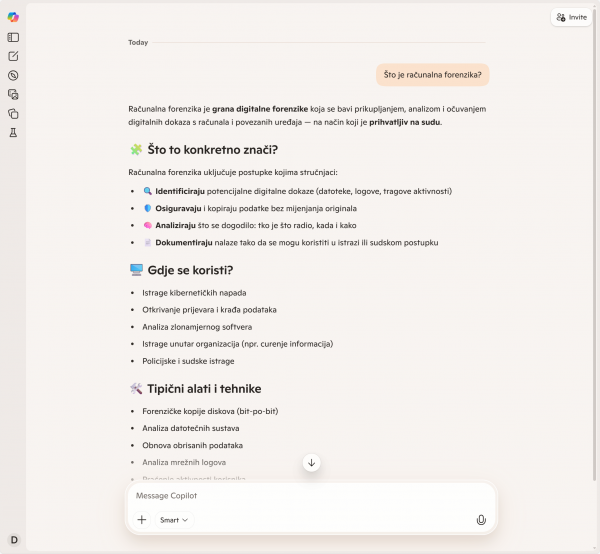600x554 pixels.
Task: Click the user message bubble "Što je računalna forenzika?"
Action: pyautogui.click(x=433, y=74)
